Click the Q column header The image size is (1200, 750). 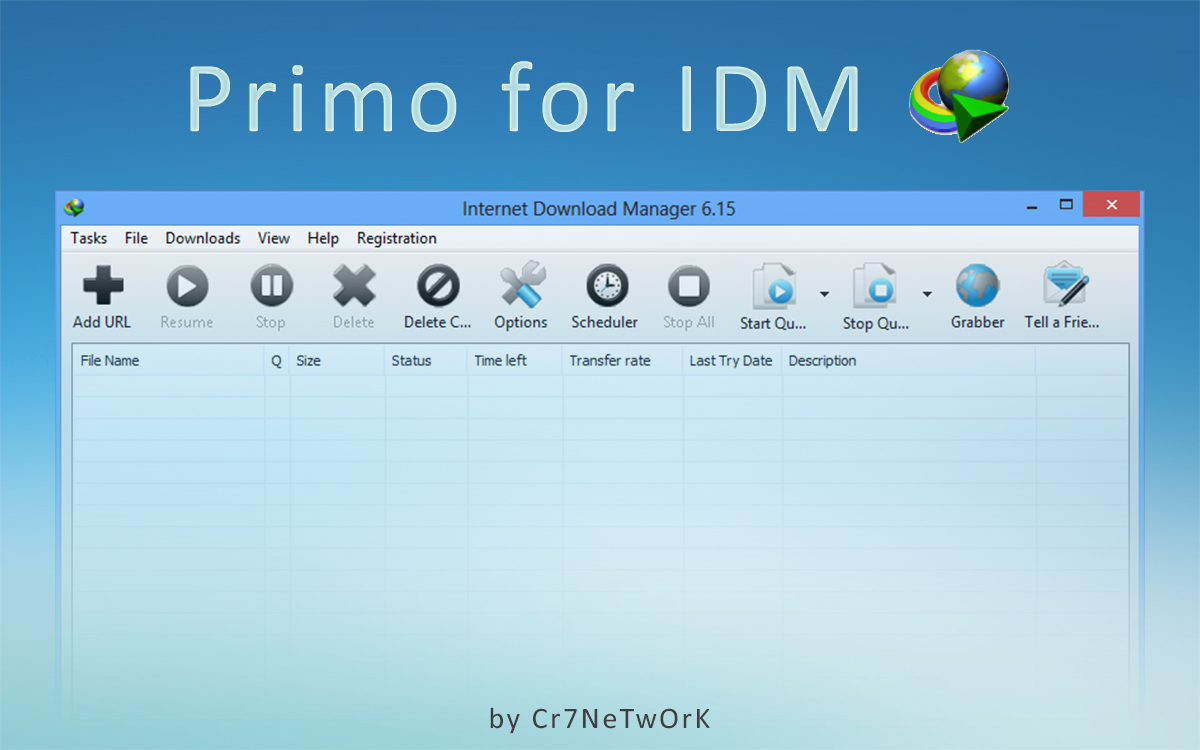[277, 361]
